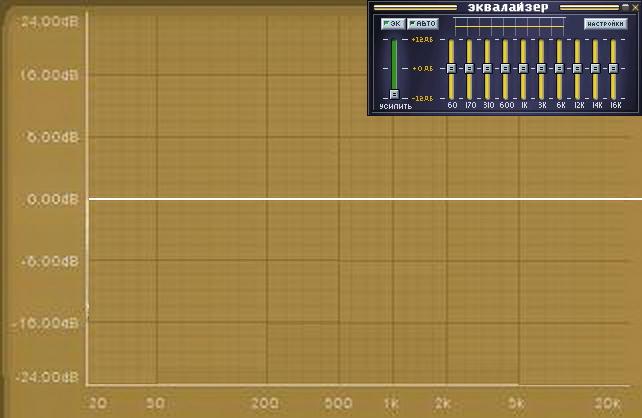Click the 200 frequency axis label
The image size is (642, 418).
(x=265, y=403)
